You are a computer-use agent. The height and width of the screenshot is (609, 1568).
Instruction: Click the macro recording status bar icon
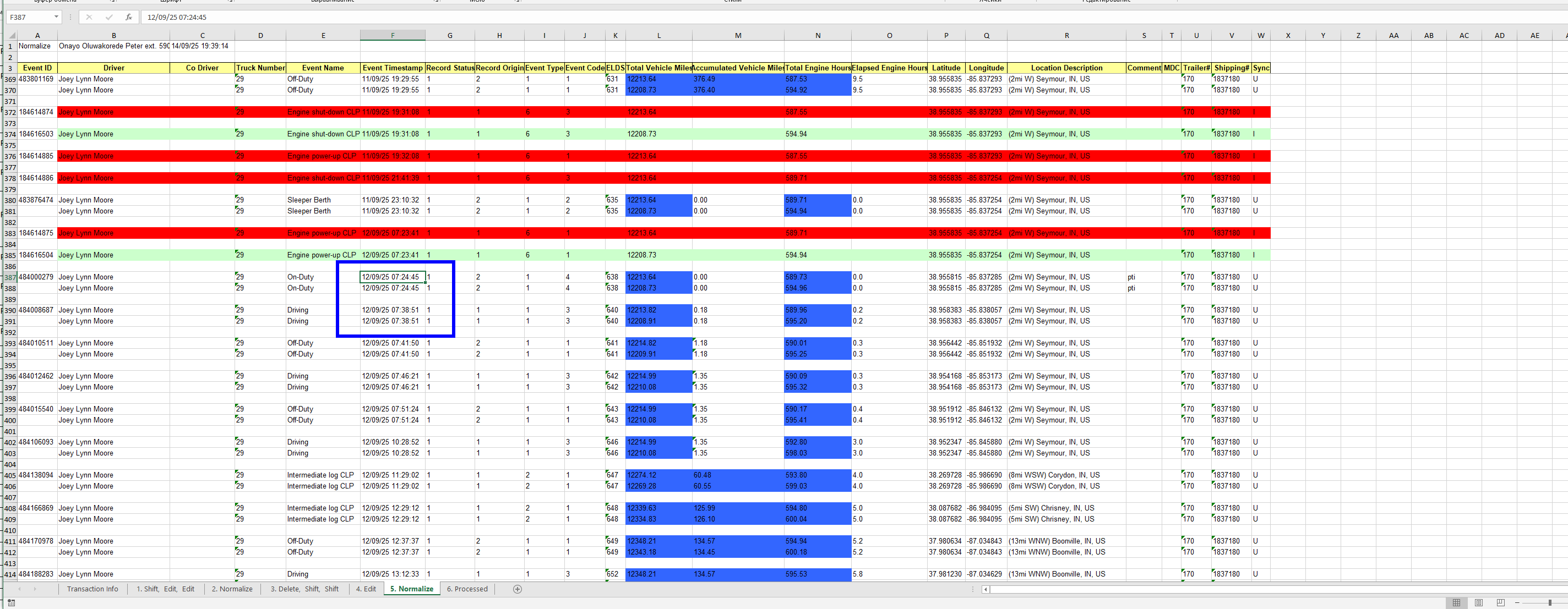coord(11,602)
